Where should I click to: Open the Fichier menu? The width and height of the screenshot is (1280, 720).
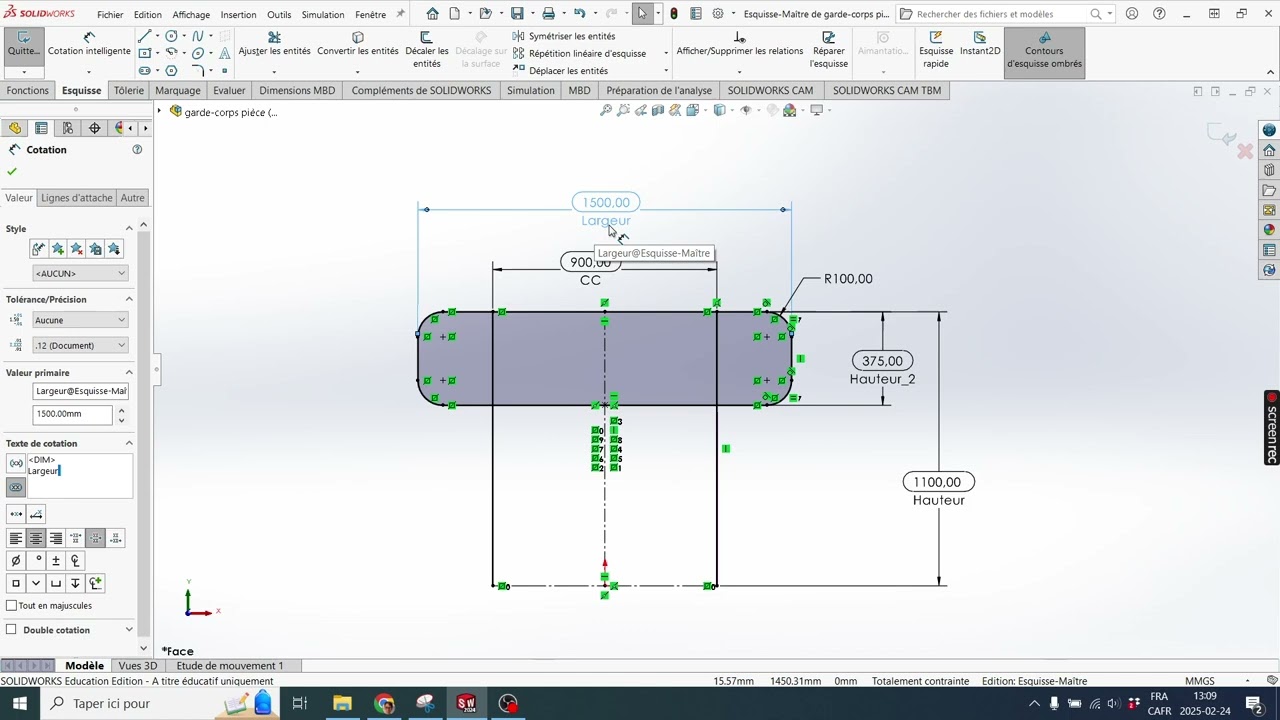click(x=111, y=15)
